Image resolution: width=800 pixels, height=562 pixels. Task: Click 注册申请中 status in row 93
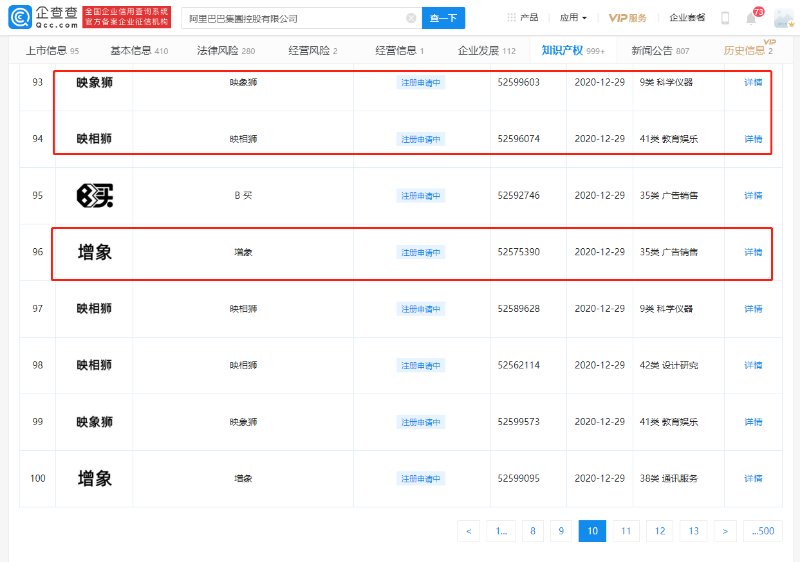[420, 83]
